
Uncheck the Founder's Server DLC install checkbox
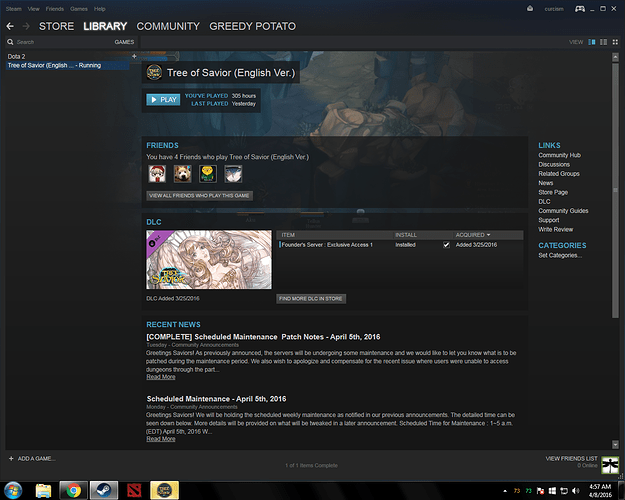pos(446,244)
